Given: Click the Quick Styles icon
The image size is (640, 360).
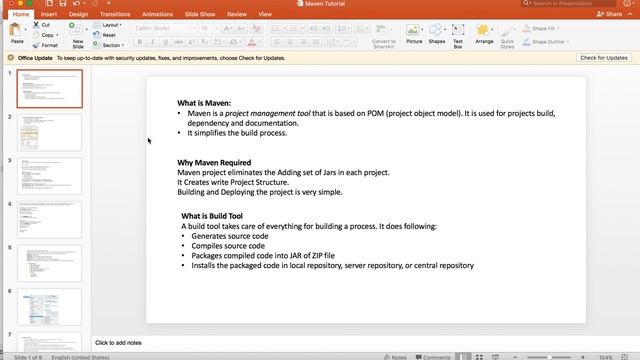Looking at the screenshot, I should pyautogui.click(x=507, y=31).
